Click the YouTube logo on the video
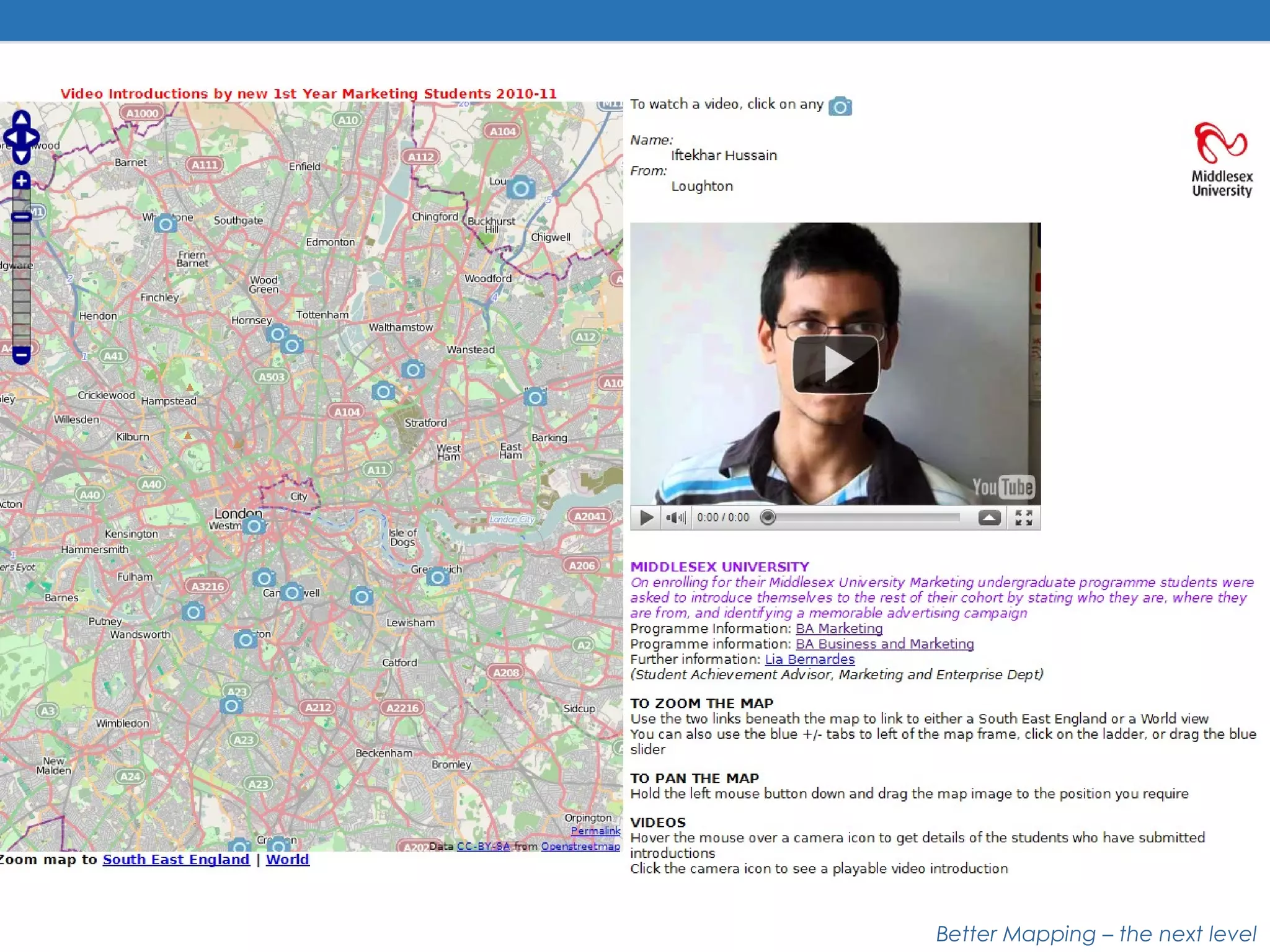The image size is (1270, 952). coord(1003,487)
